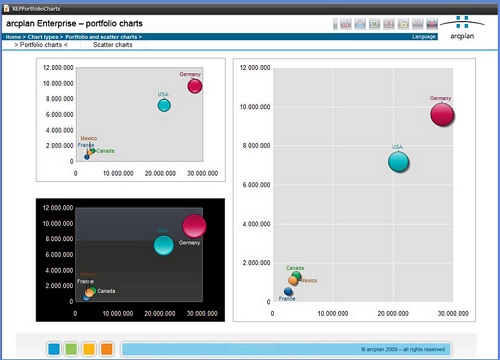The image size is (500, 360).
Task: Click the green Excel export icon
Action: pyautogui.click(x=374, y=24)
